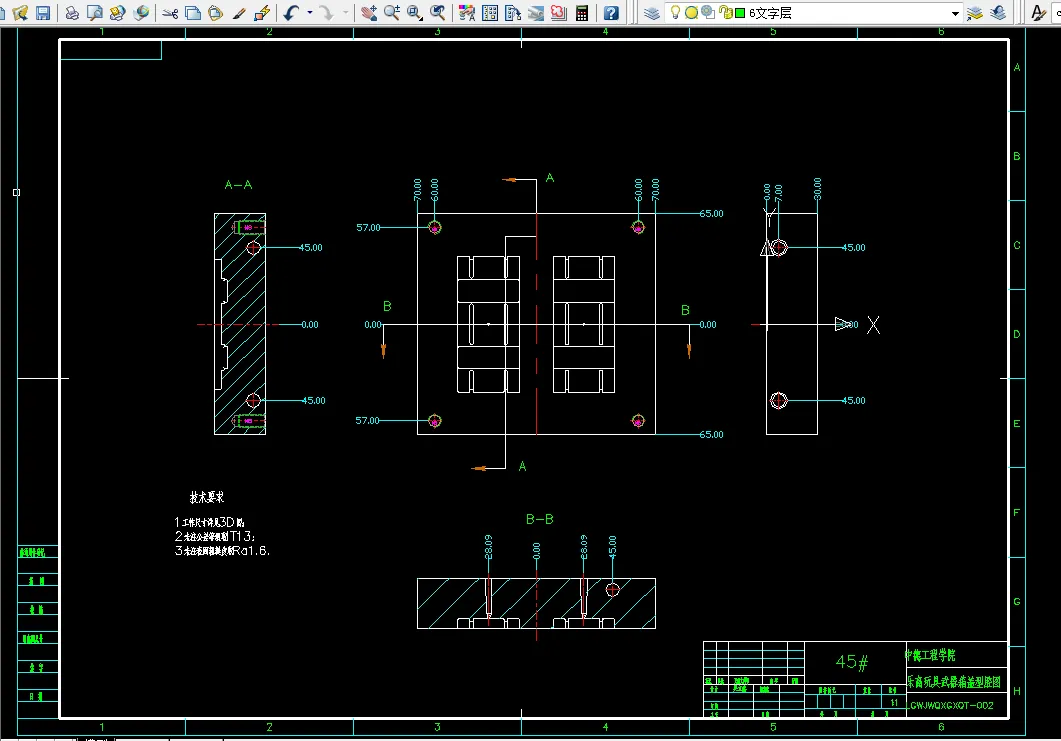Open Plot Preview
This screenshot has height=741, width=1061.
tap(95, 12)
